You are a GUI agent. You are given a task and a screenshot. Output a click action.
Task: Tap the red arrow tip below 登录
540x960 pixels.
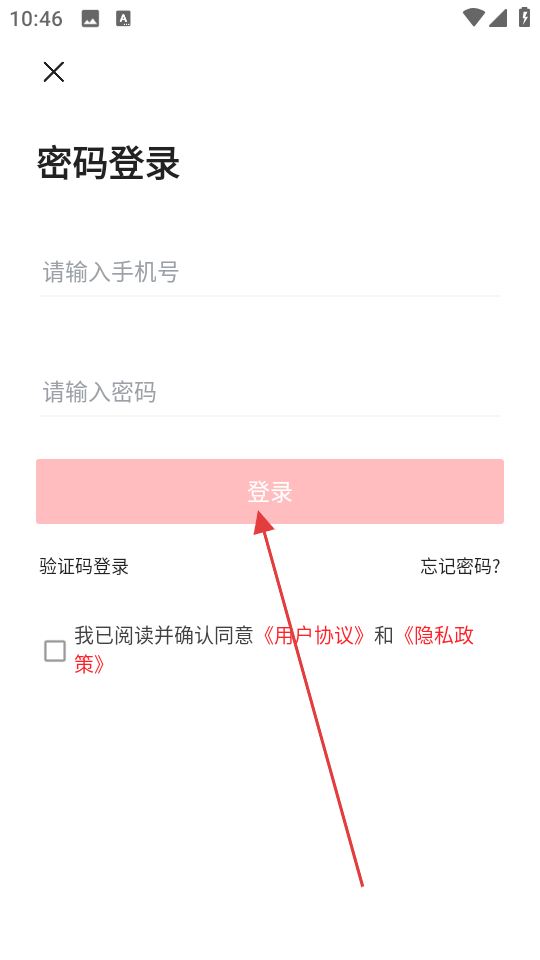[262, 519]
